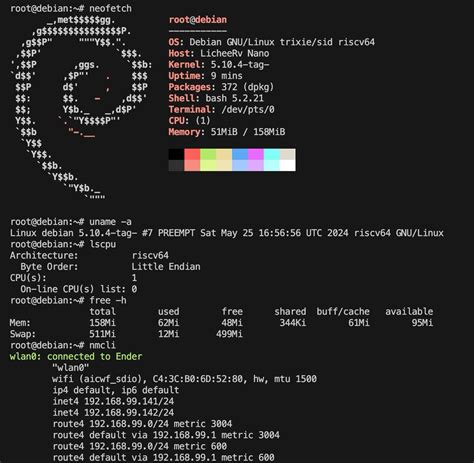Click the 'uname -a' command text
Viewport: 474px width, 463px height.
(110, 222)
